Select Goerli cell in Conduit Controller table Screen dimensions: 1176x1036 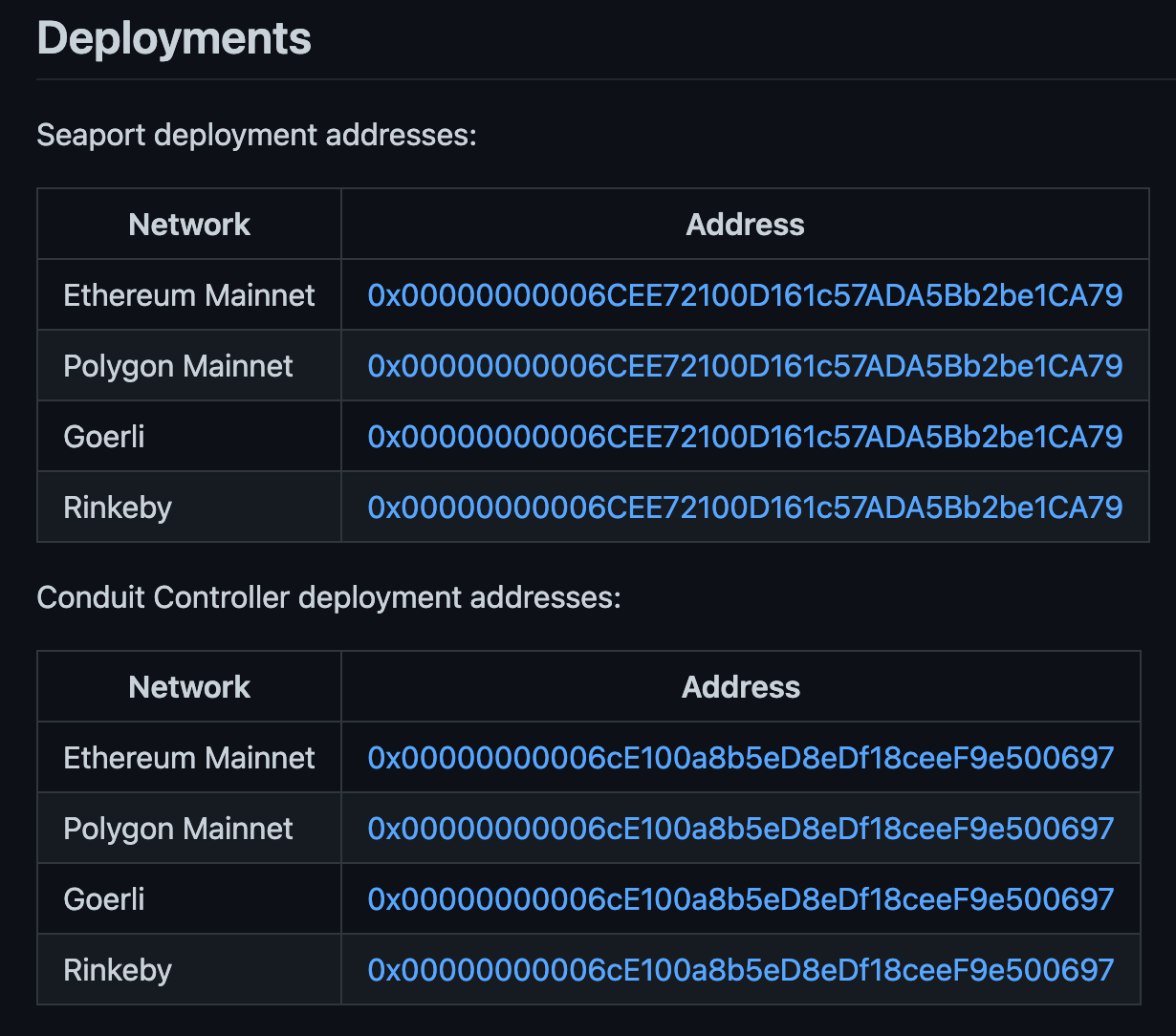click(x=189, y=899)
